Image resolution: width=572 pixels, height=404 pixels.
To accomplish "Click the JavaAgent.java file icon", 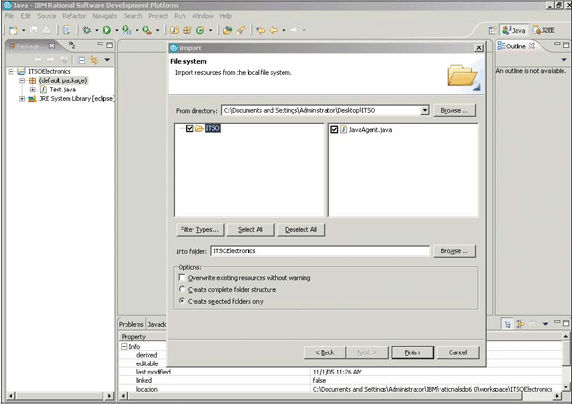I will point(343,129).
